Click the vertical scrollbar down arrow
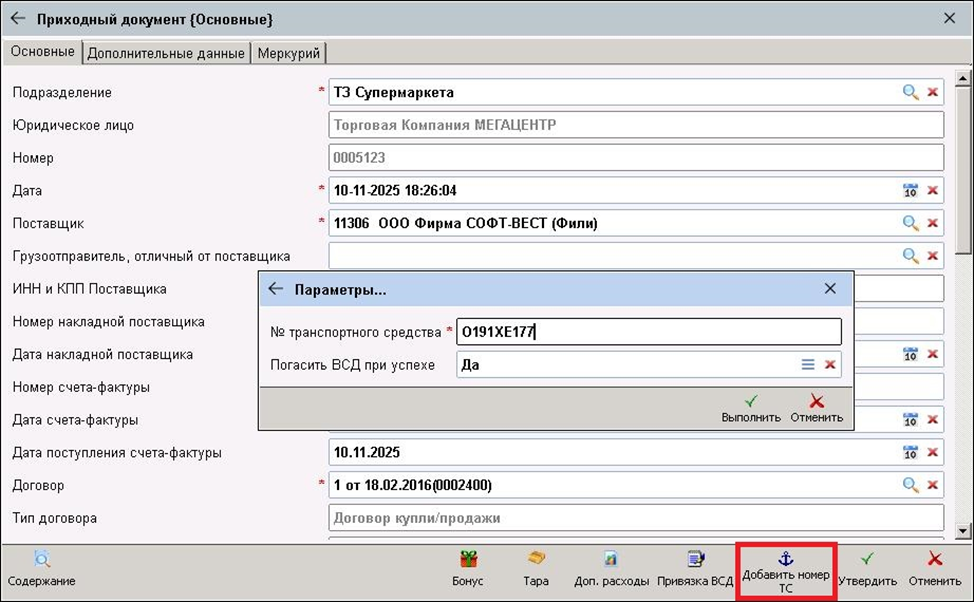This screenshot has width=974, height=602. (x=964, y=531)
